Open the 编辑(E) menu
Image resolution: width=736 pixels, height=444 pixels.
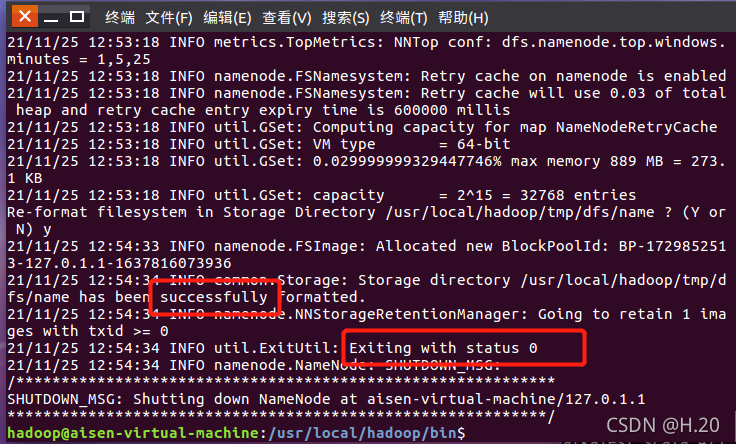click(227, 18)
